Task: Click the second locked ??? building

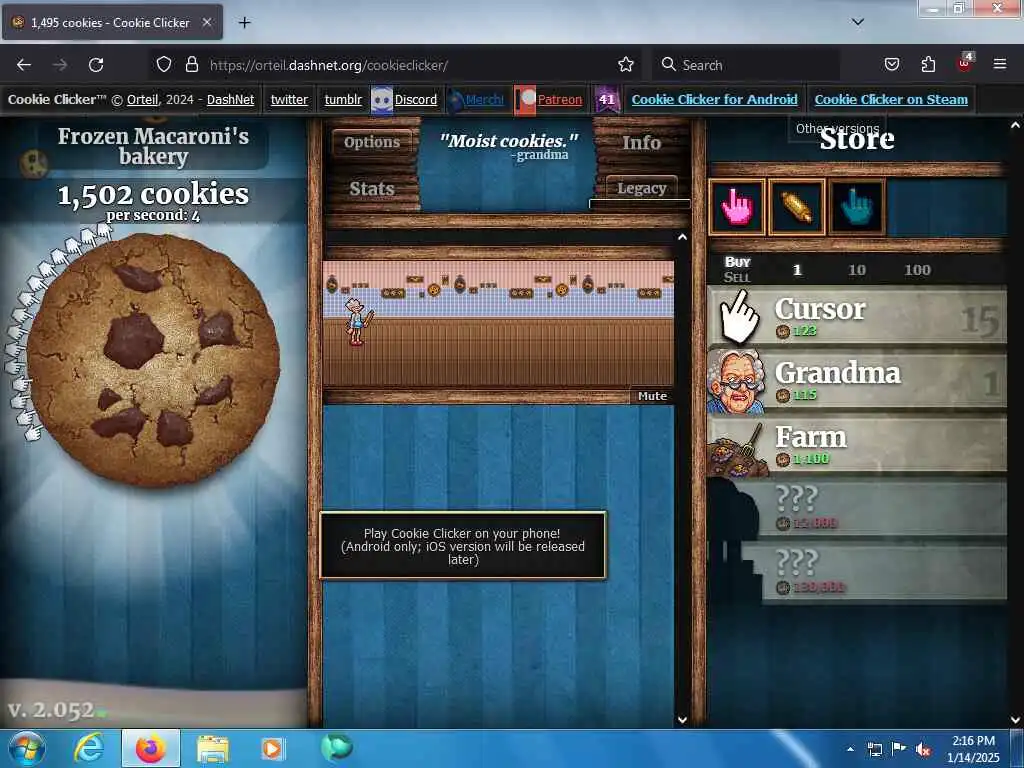Action: (857, 573)
